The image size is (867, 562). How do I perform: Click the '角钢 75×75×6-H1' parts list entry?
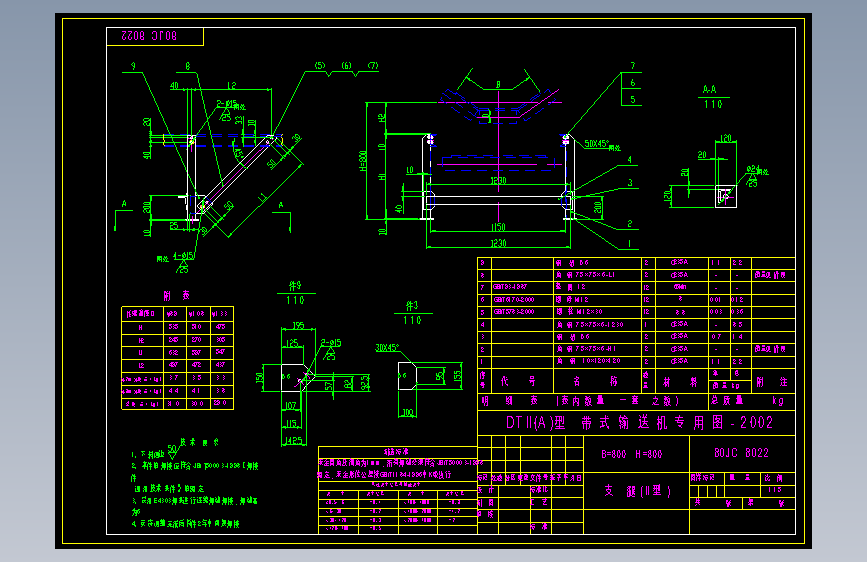[x=586, y=349]
